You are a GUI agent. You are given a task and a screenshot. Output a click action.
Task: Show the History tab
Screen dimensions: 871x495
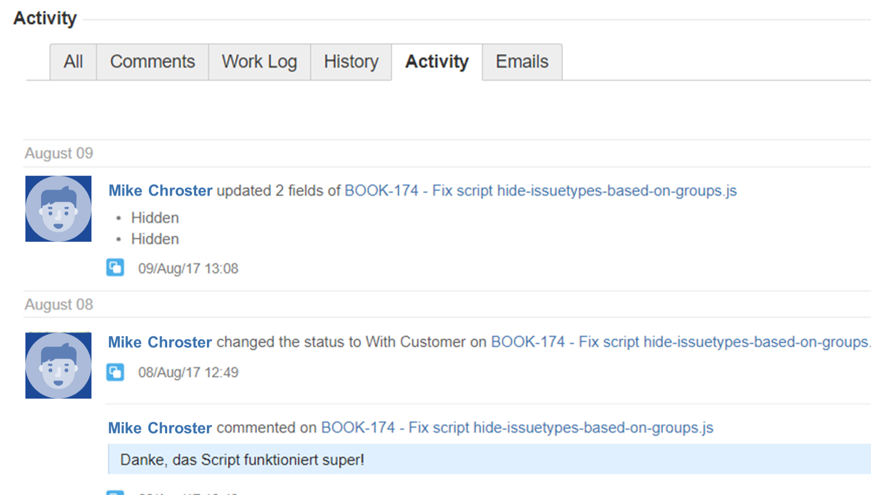click(351, 62)
